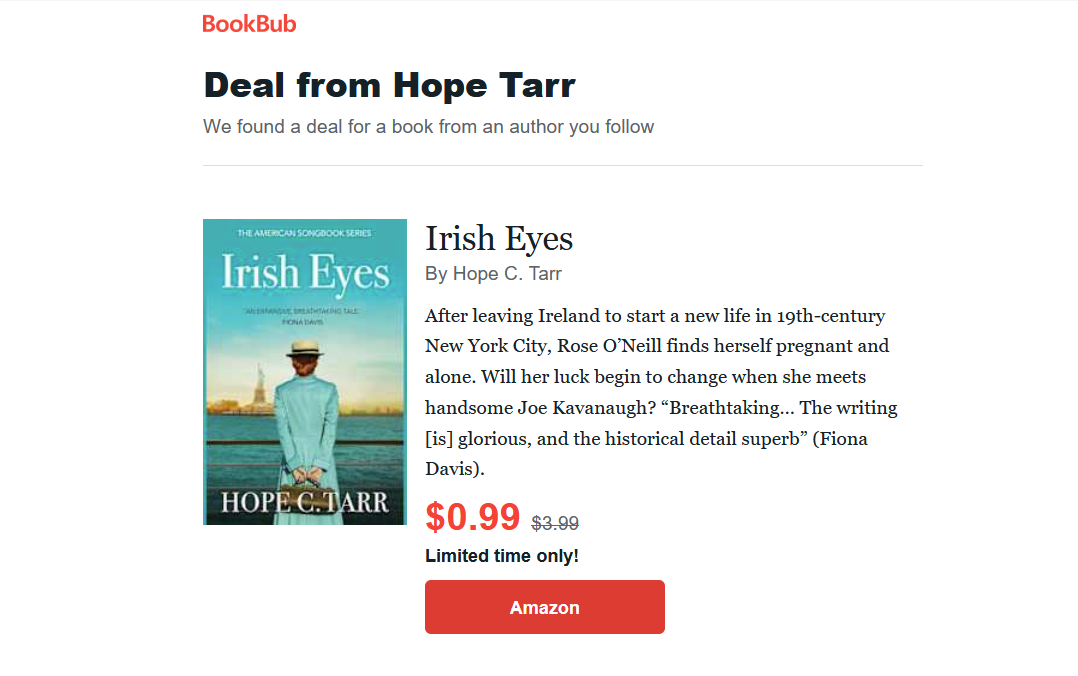Open the Irish Eyes book cover
This screenshot has width=1078, height=676.
305,372
